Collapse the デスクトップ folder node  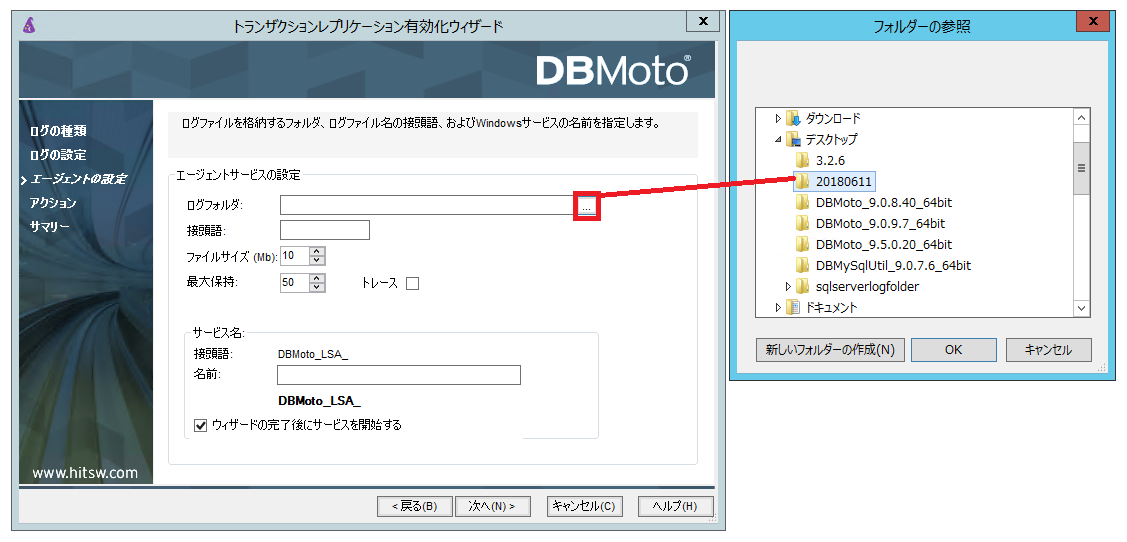pos(778,139)
